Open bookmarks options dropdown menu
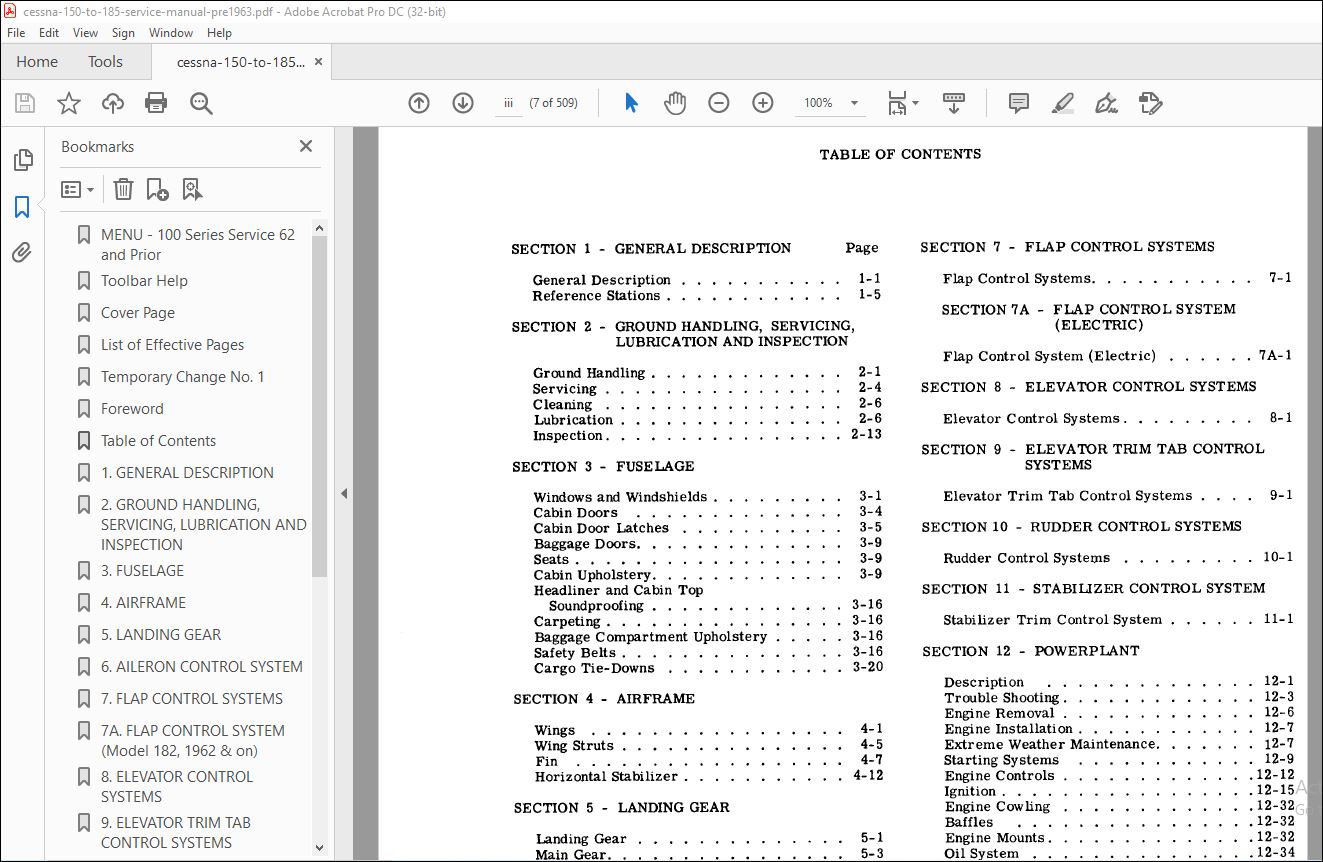The image size is (1323, 862). (x=78, y=189)
